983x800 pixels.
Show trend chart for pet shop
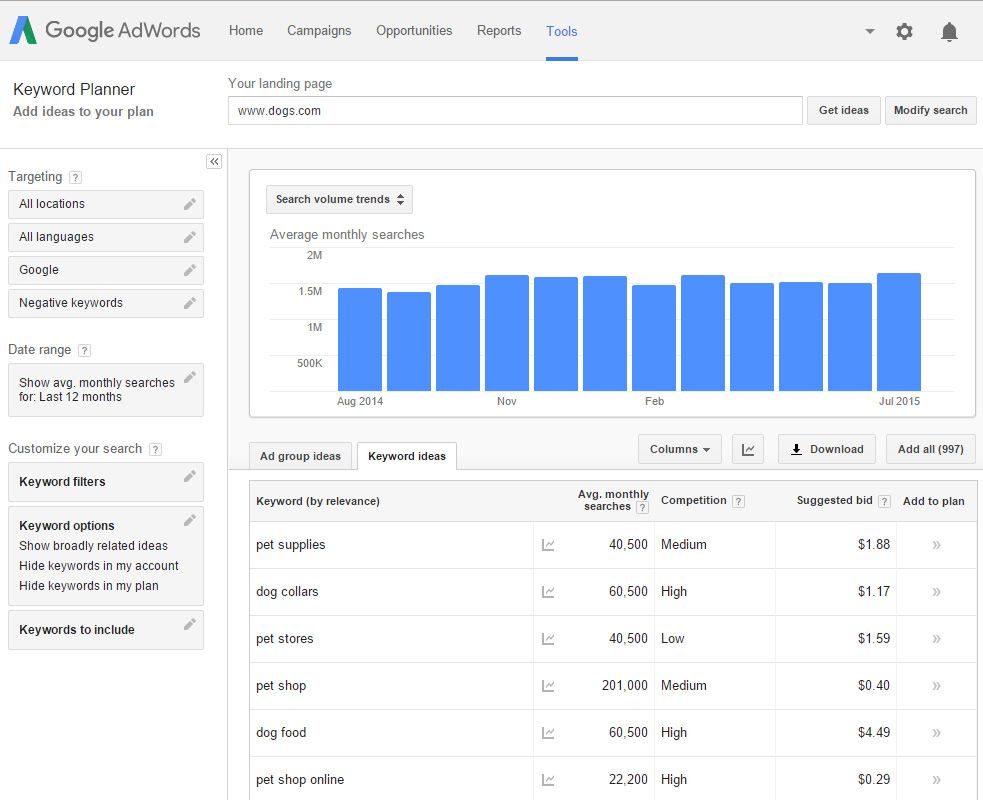548,686
